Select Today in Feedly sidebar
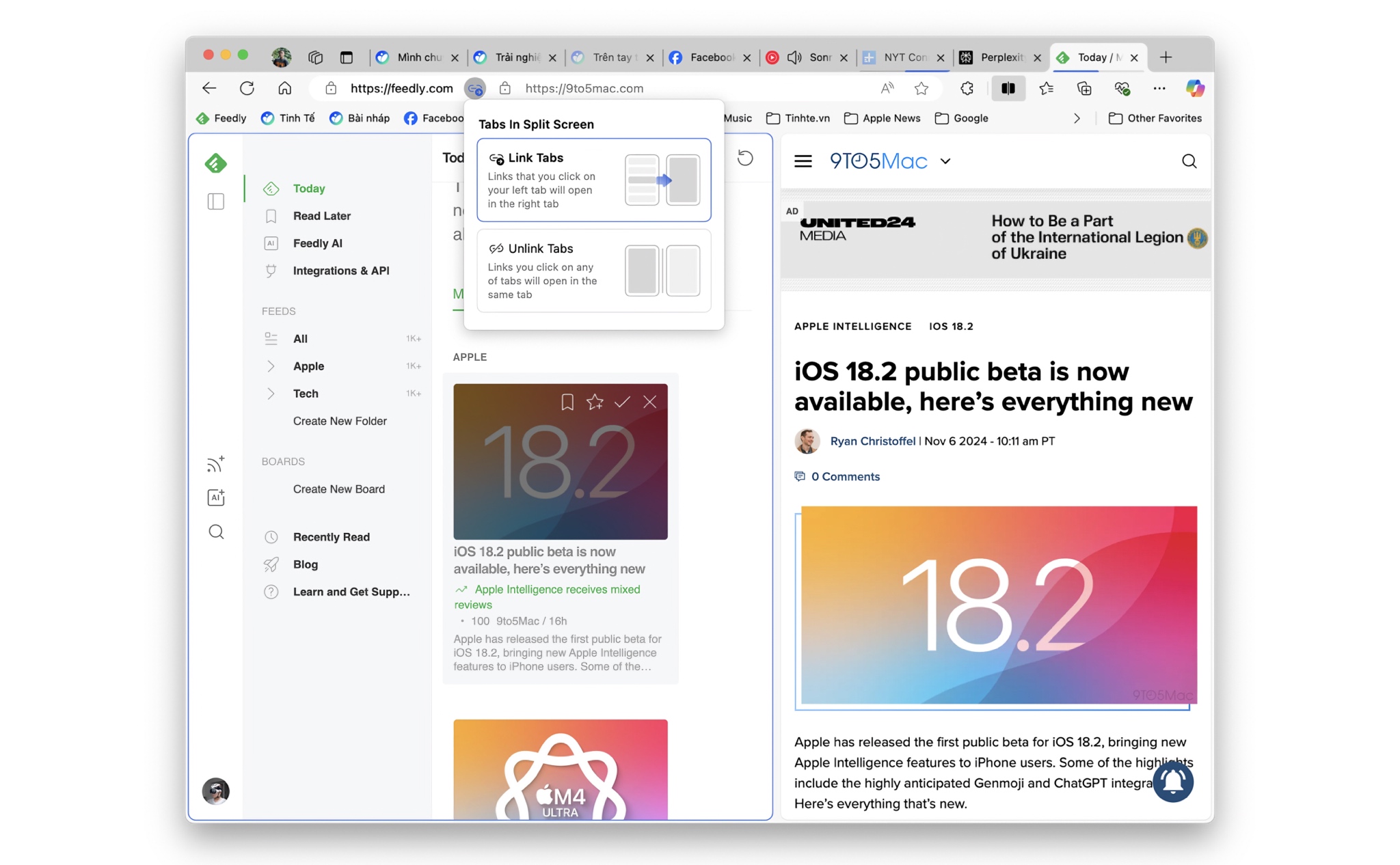 click(x=308, y=189)
